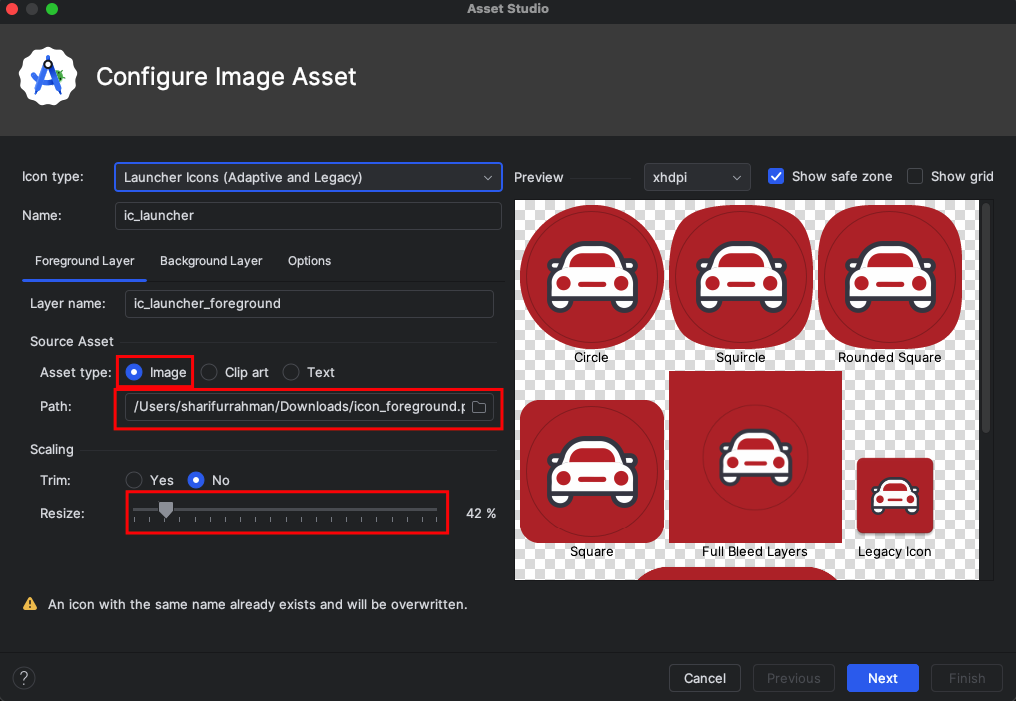The width and height of the screenshot is (1016, 701).
Task: Click the Android Studio logo icon
Action: [48, 76]
